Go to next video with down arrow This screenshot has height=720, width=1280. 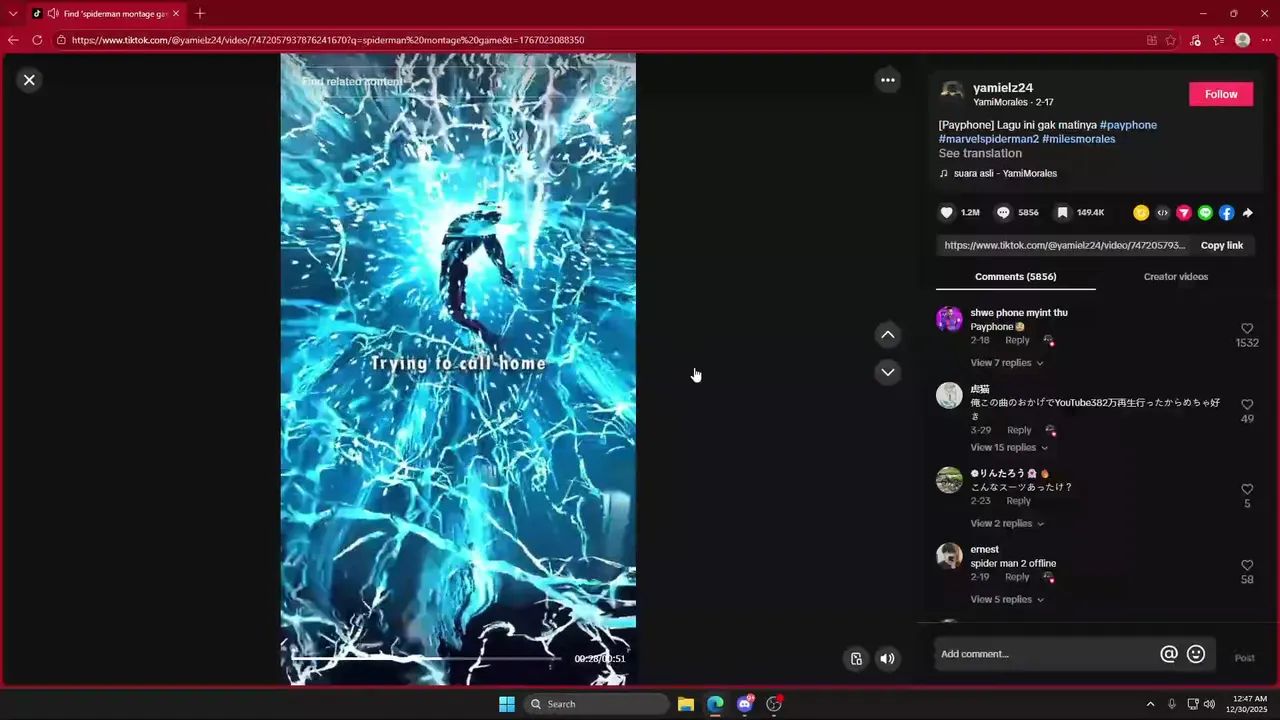(887, 372)
